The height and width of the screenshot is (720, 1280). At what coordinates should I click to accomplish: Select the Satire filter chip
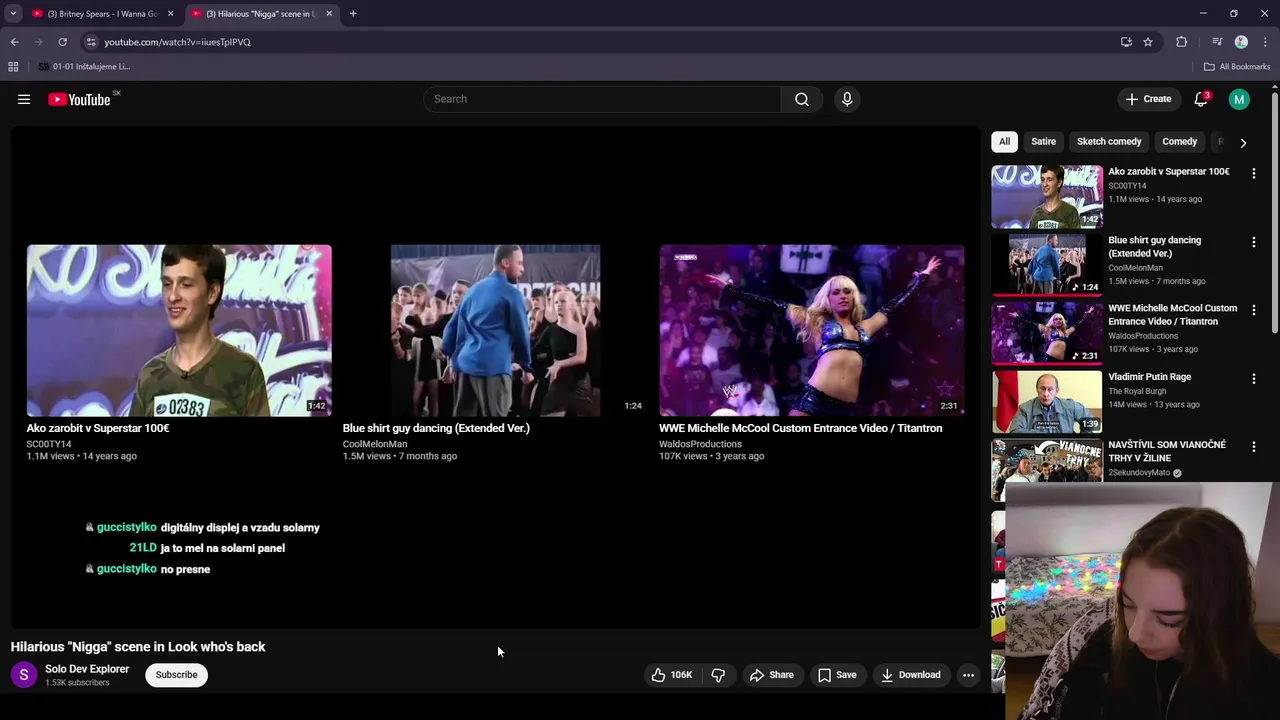(1043, 142)
